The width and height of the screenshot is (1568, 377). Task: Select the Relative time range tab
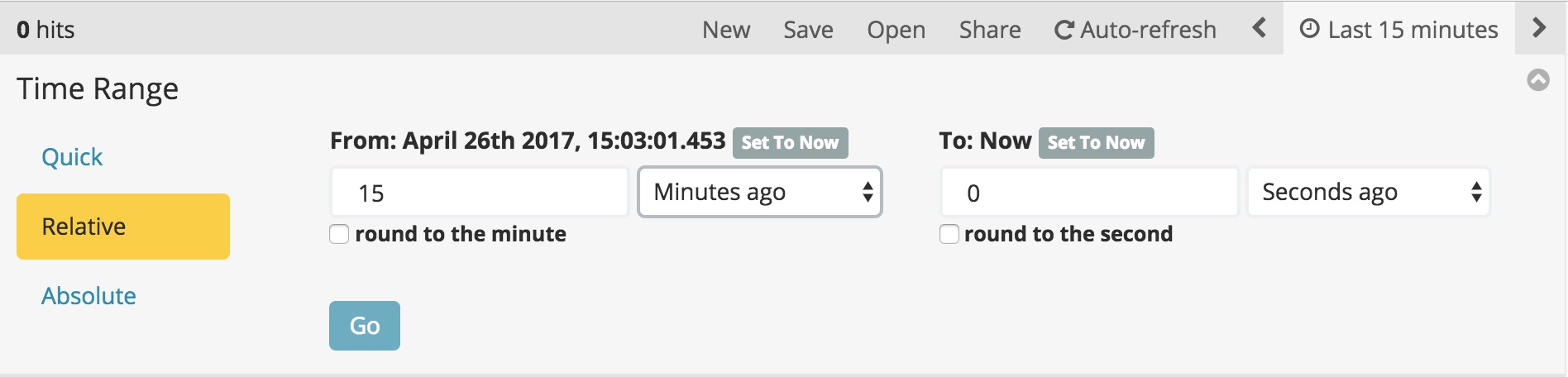pyautogui.click(x=123, y=227)
